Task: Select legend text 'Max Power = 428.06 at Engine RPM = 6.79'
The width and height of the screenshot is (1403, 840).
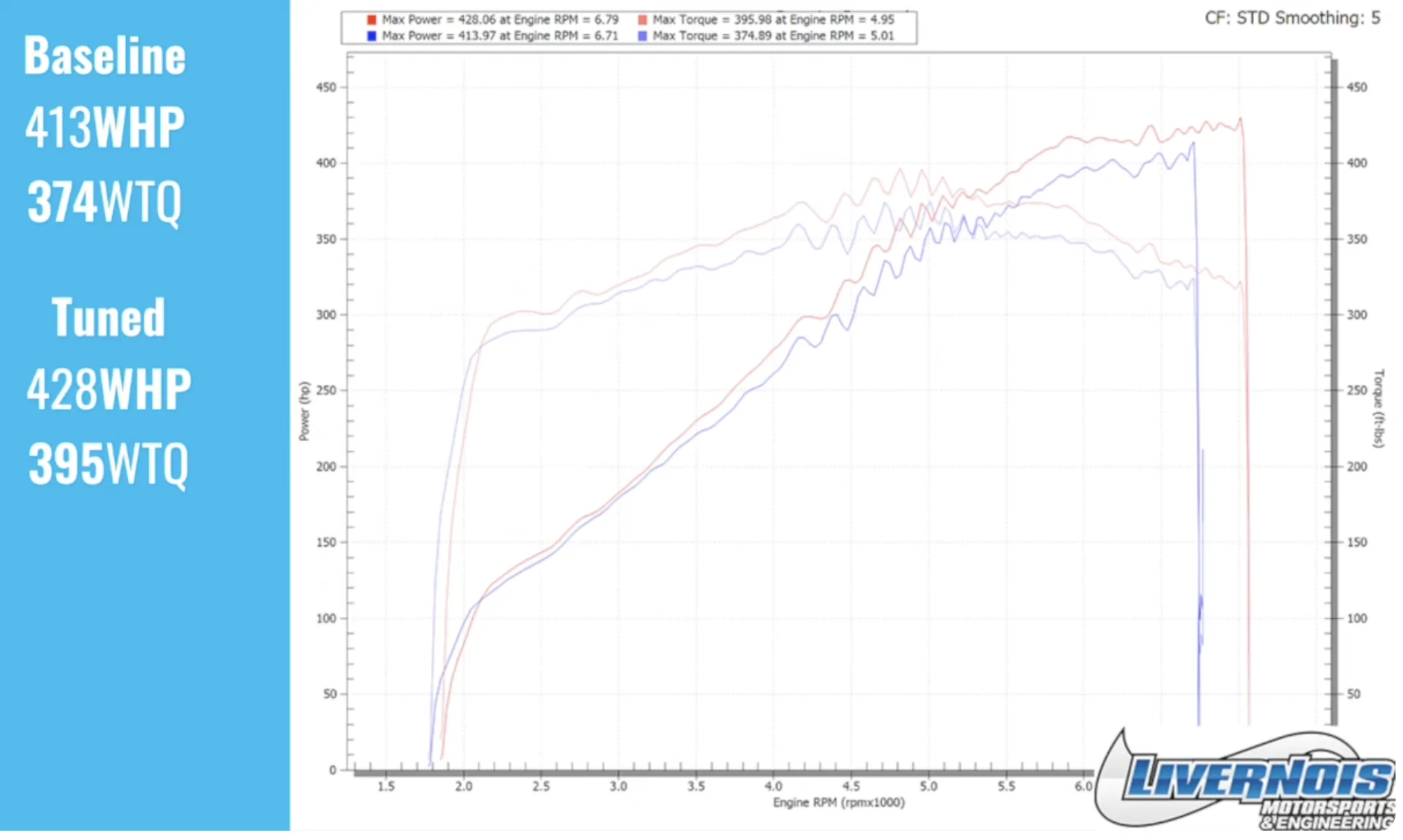Action: tap(500, 20)
